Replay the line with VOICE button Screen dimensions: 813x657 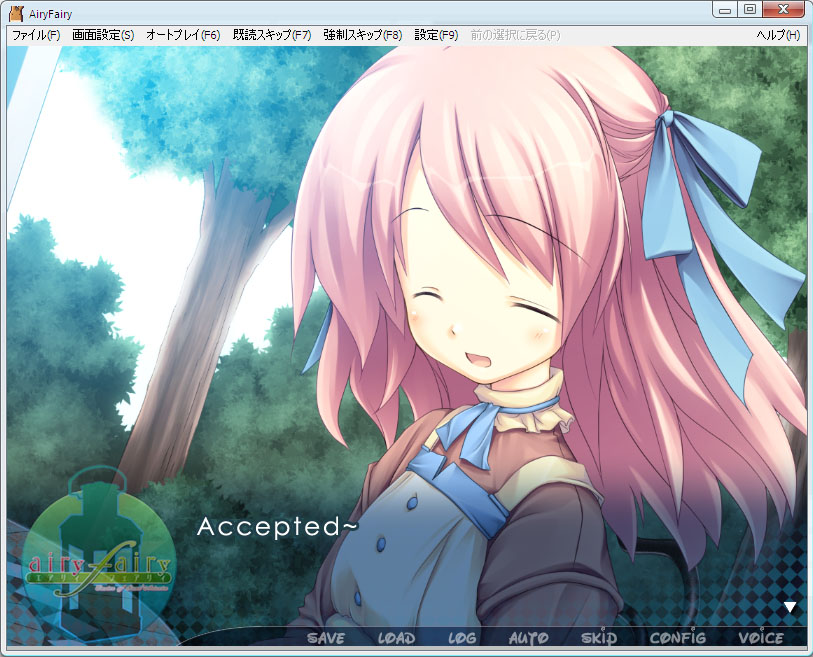coord(761,638)
